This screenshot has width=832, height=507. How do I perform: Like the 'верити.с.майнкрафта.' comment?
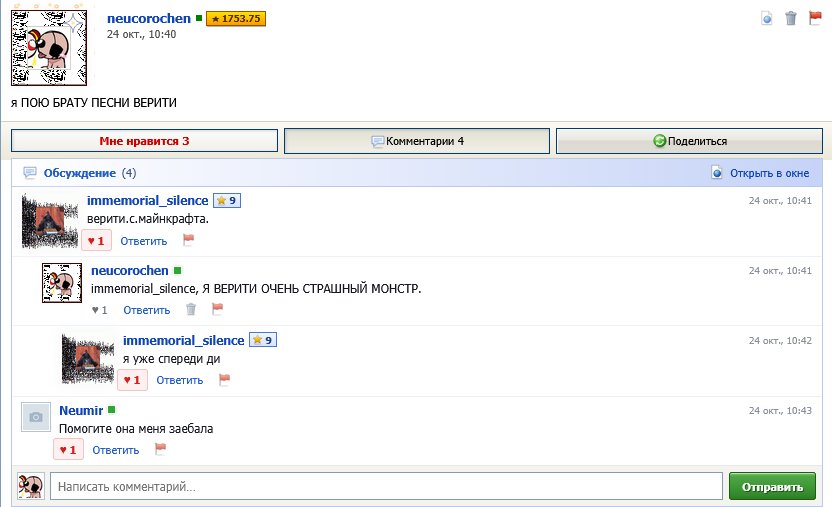pyautogui.click(x=96, y=241)
